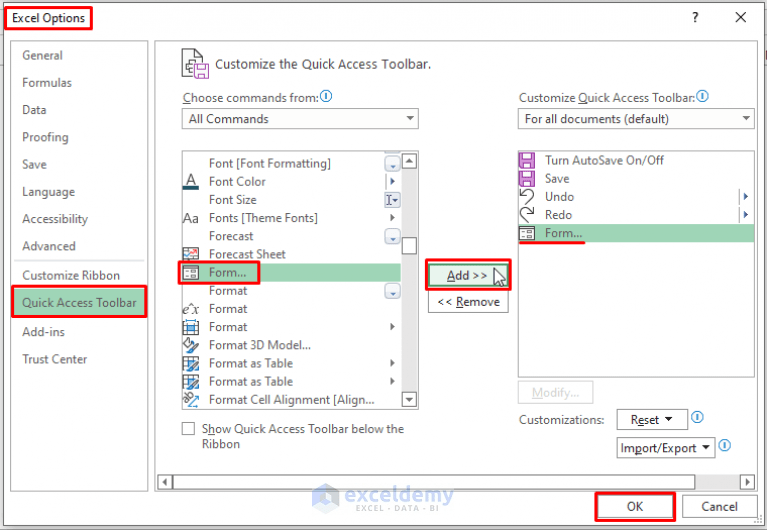Click the equation Format icon
The image size is (767, 530).
(x=191, y=309)
